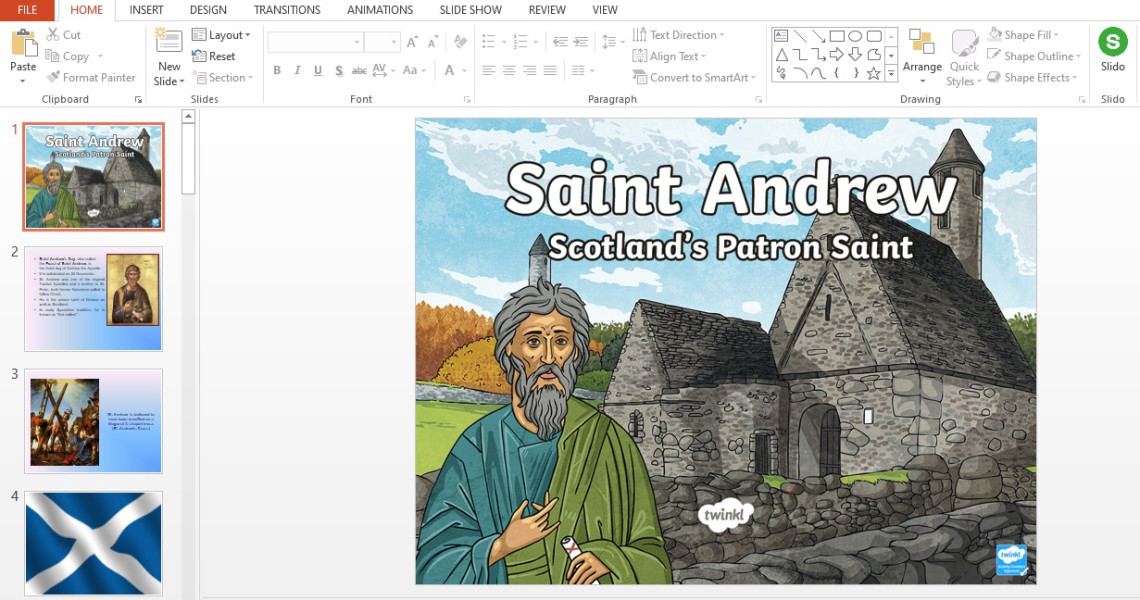Click the New Slide icon
The height and width of the screenshot is (600, 1140).
coord(169,42)
